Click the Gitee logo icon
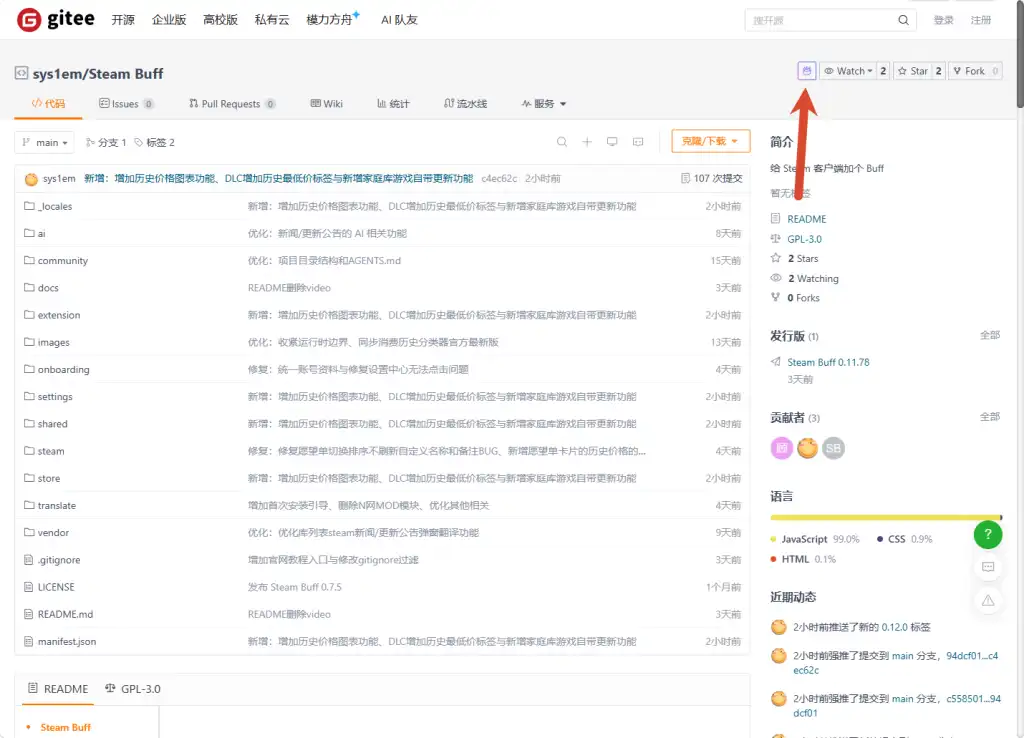 (x=29, y=20)
